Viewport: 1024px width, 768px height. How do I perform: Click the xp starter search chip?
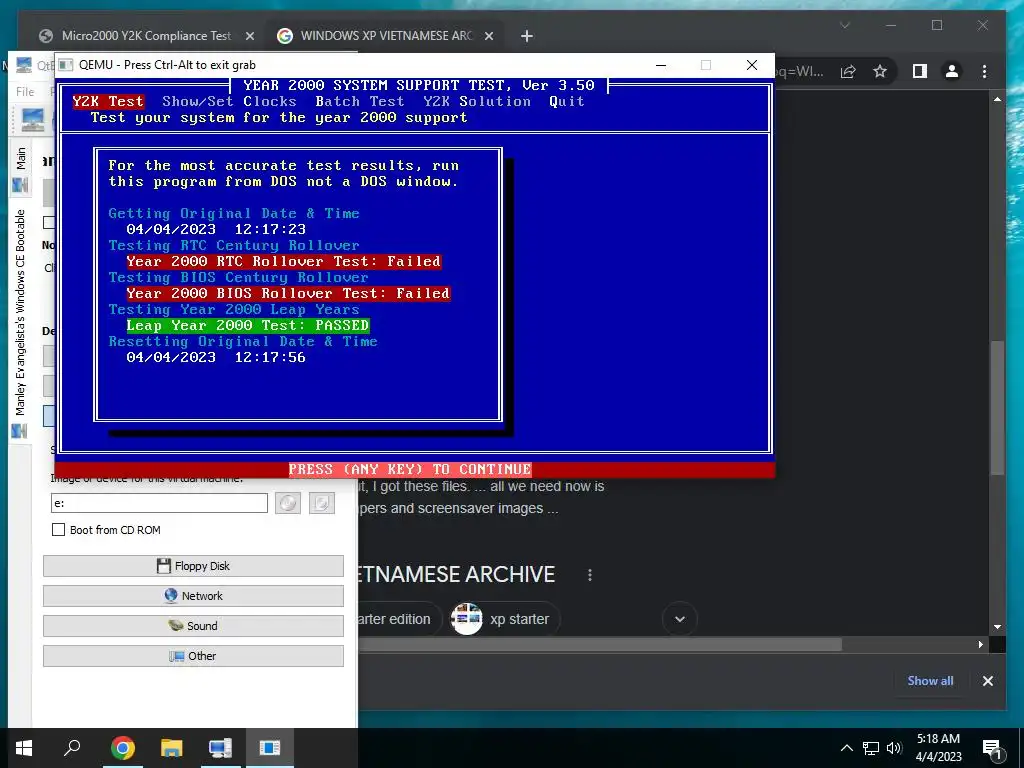pos(504,618)
